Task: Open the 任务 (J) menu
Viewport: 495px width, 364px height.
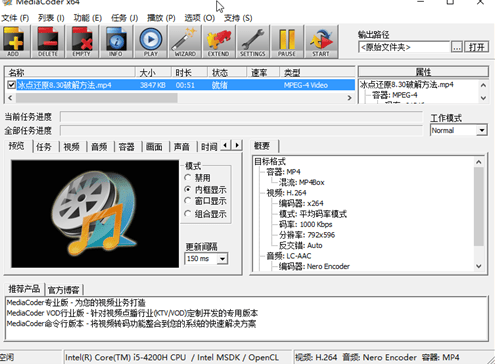Action: pyautogui.click(x=124, y=18)
